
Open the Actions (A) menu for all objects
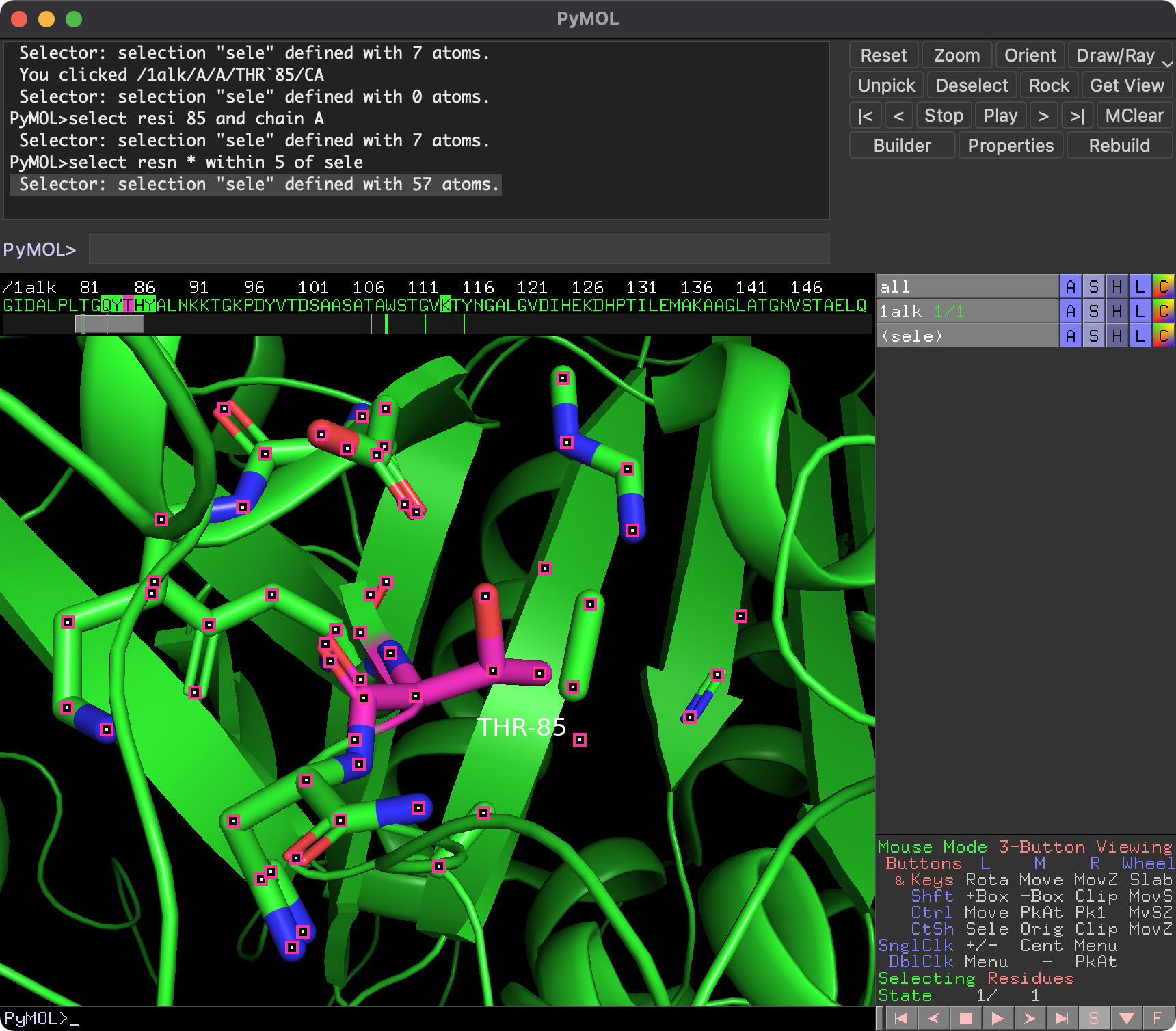(x=1070, y=286)
